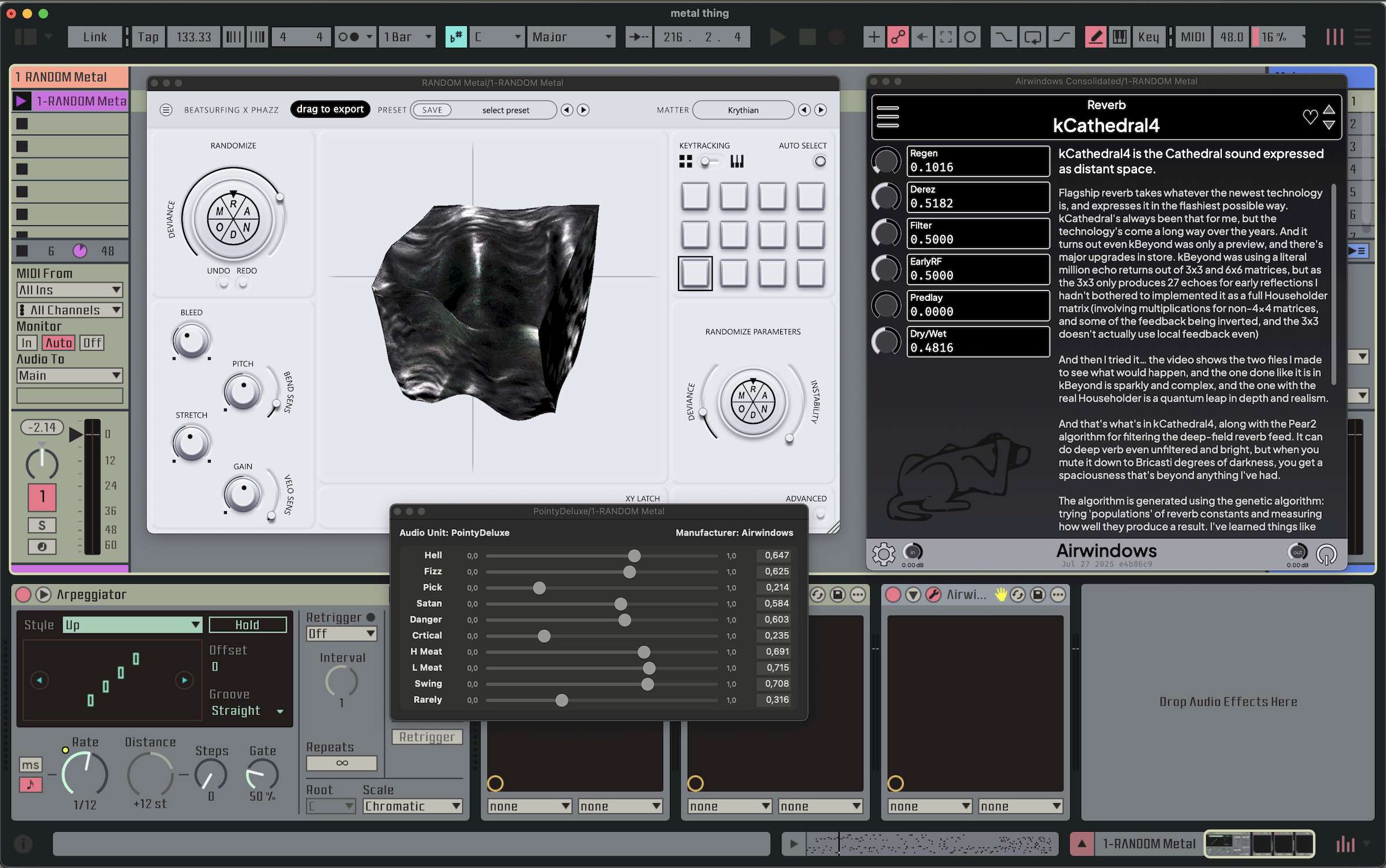
Task: Select next MATTER preset arrow
Action: point(820,110)
